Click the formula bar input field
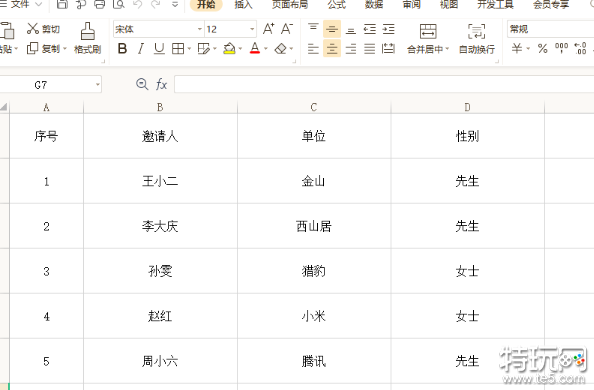 (x=384, y=84)
